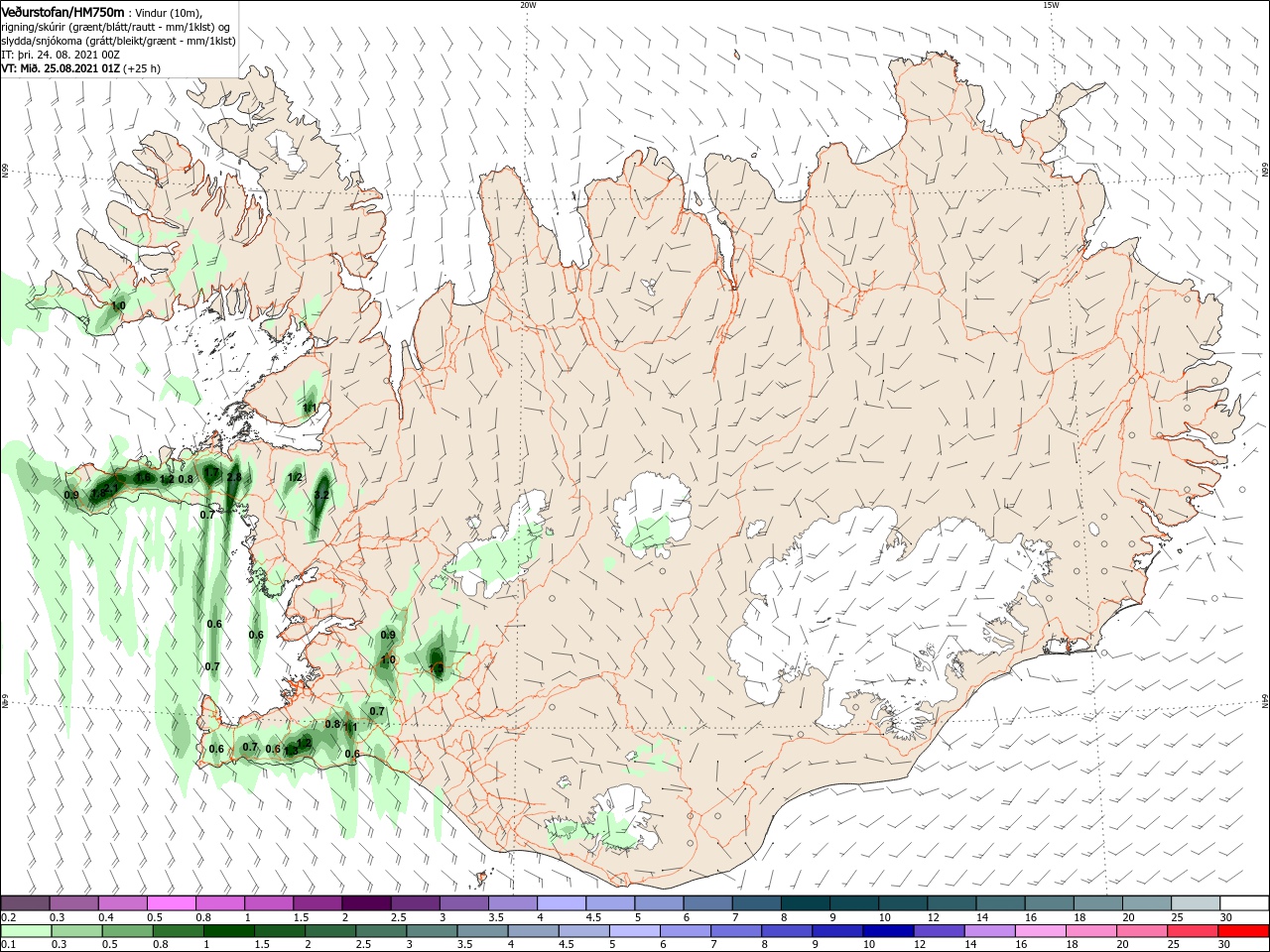
Task: Click the snow legend swatch between 0.3 and 0.4
Action: [x=74, y=902]
